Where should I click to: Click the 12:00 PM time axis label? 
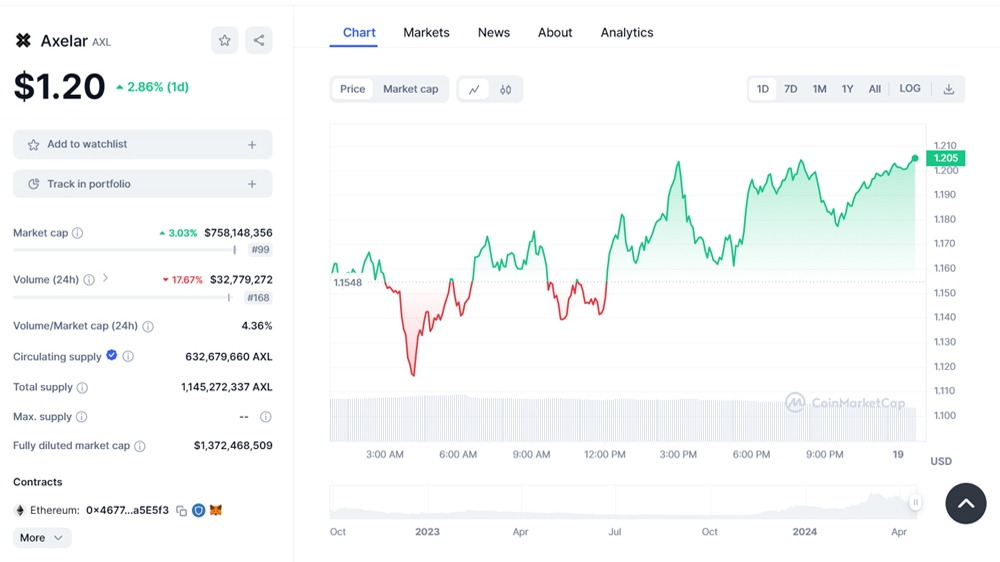coord(605,455)
